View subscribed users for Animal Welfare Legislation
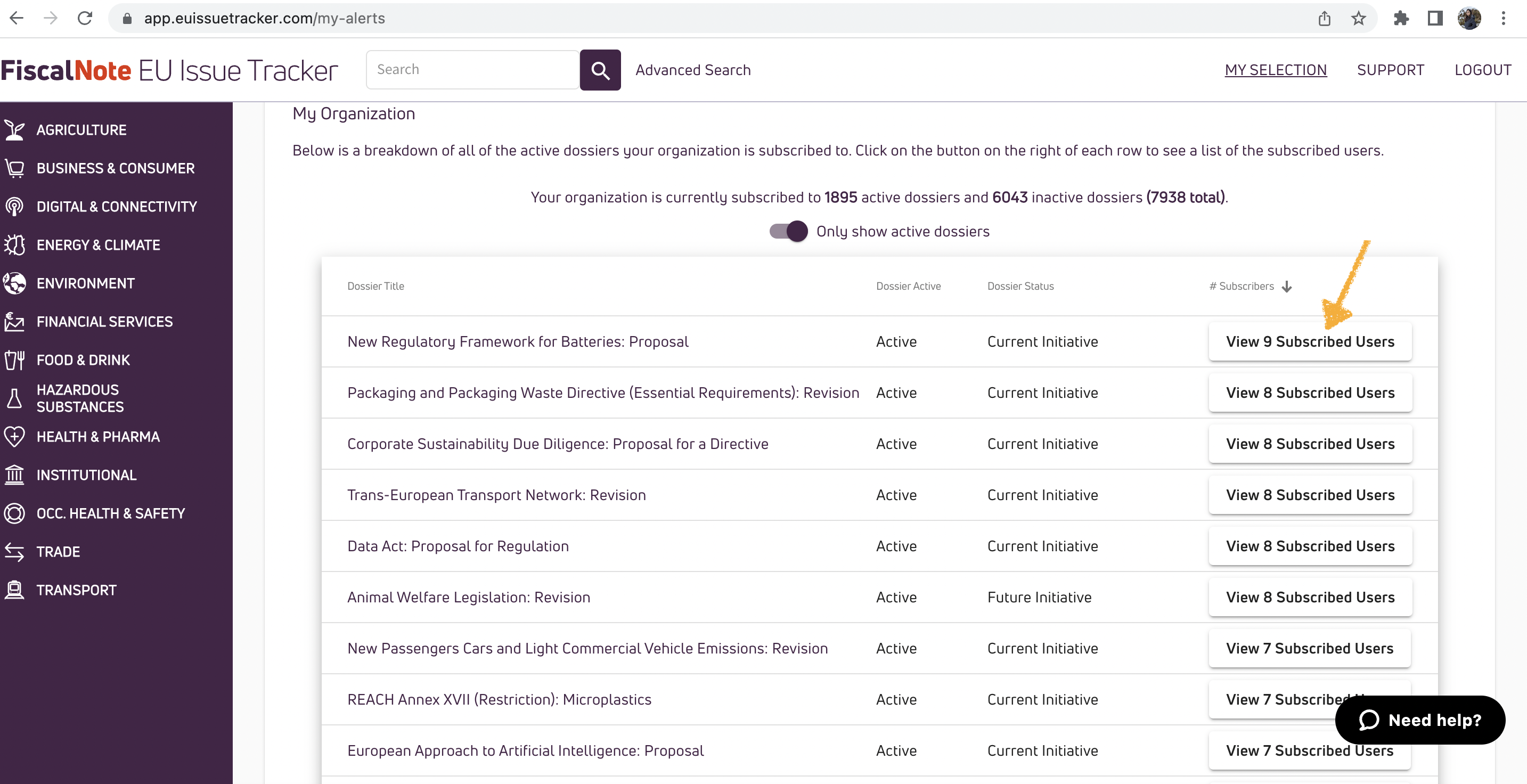 [x=1310, y=597]
